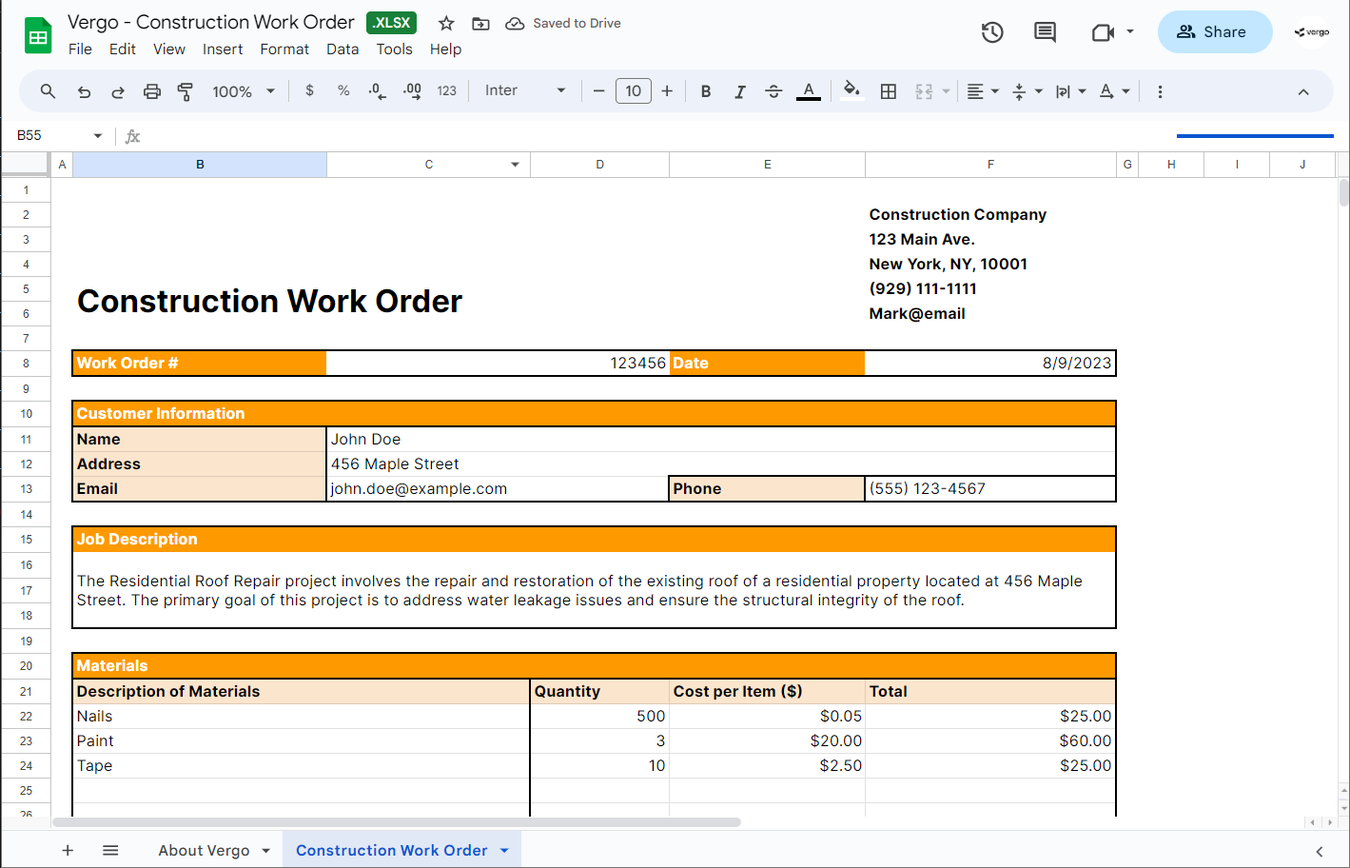Open the Fill color picker
This screenshot has width=1350, height=868.
(851, 91)
